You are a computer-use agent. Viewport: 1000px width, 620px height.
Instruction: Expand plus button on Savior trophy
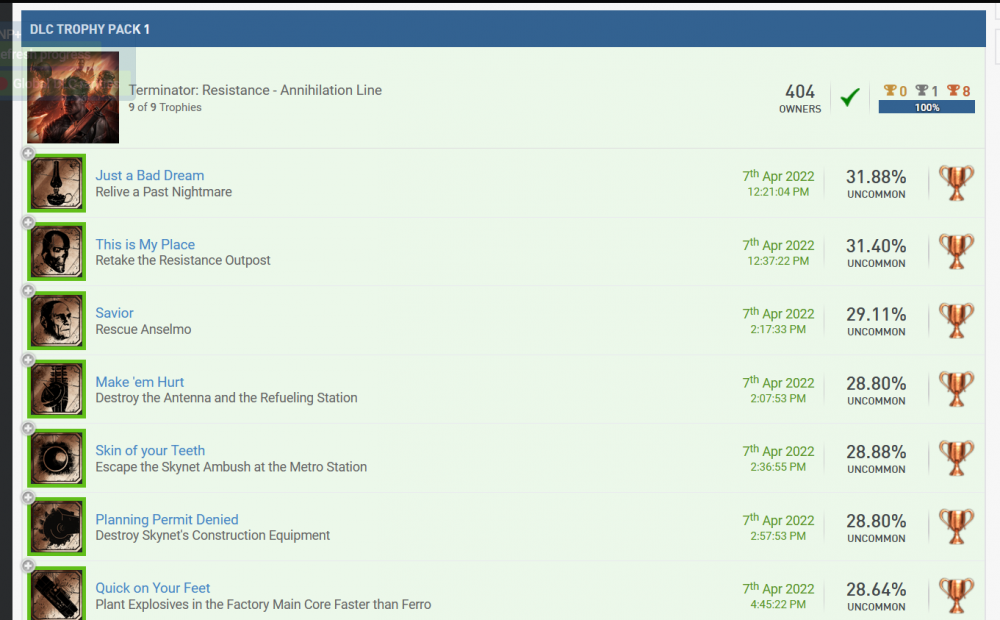click(28, 292)
